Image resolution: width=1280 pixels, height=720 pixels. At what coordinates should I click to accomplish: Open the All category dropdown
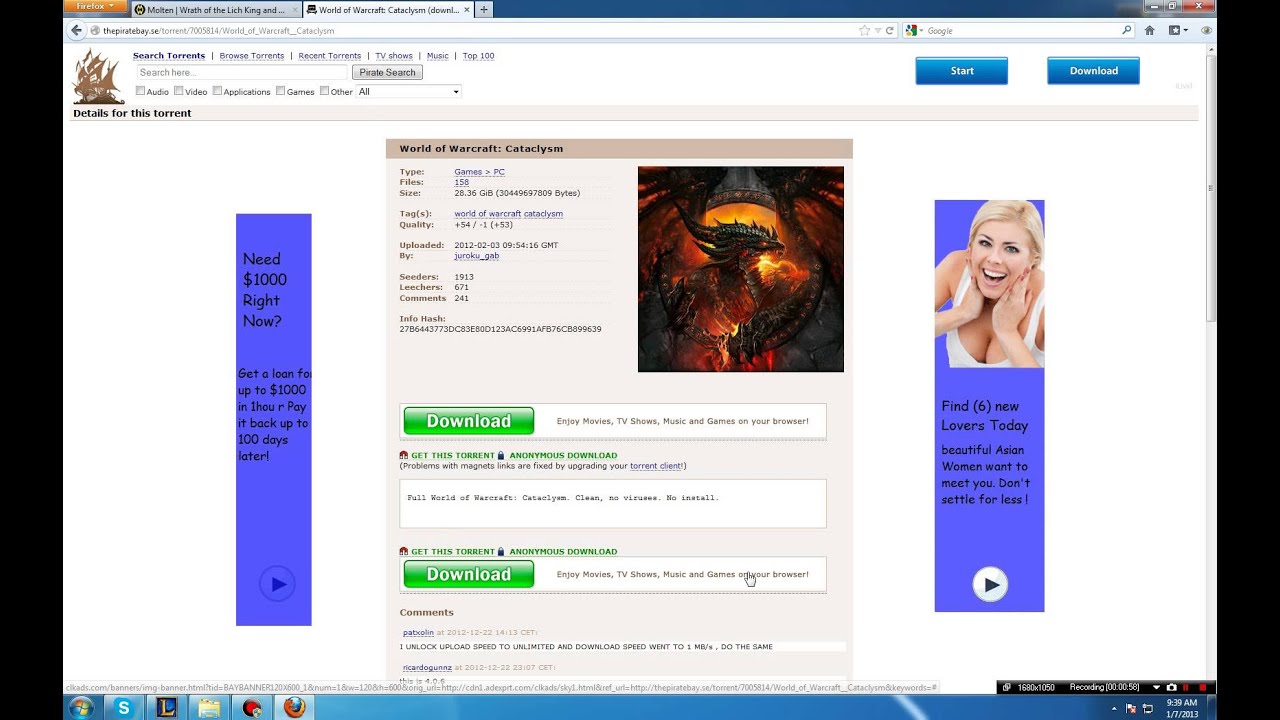pos(408,91)
